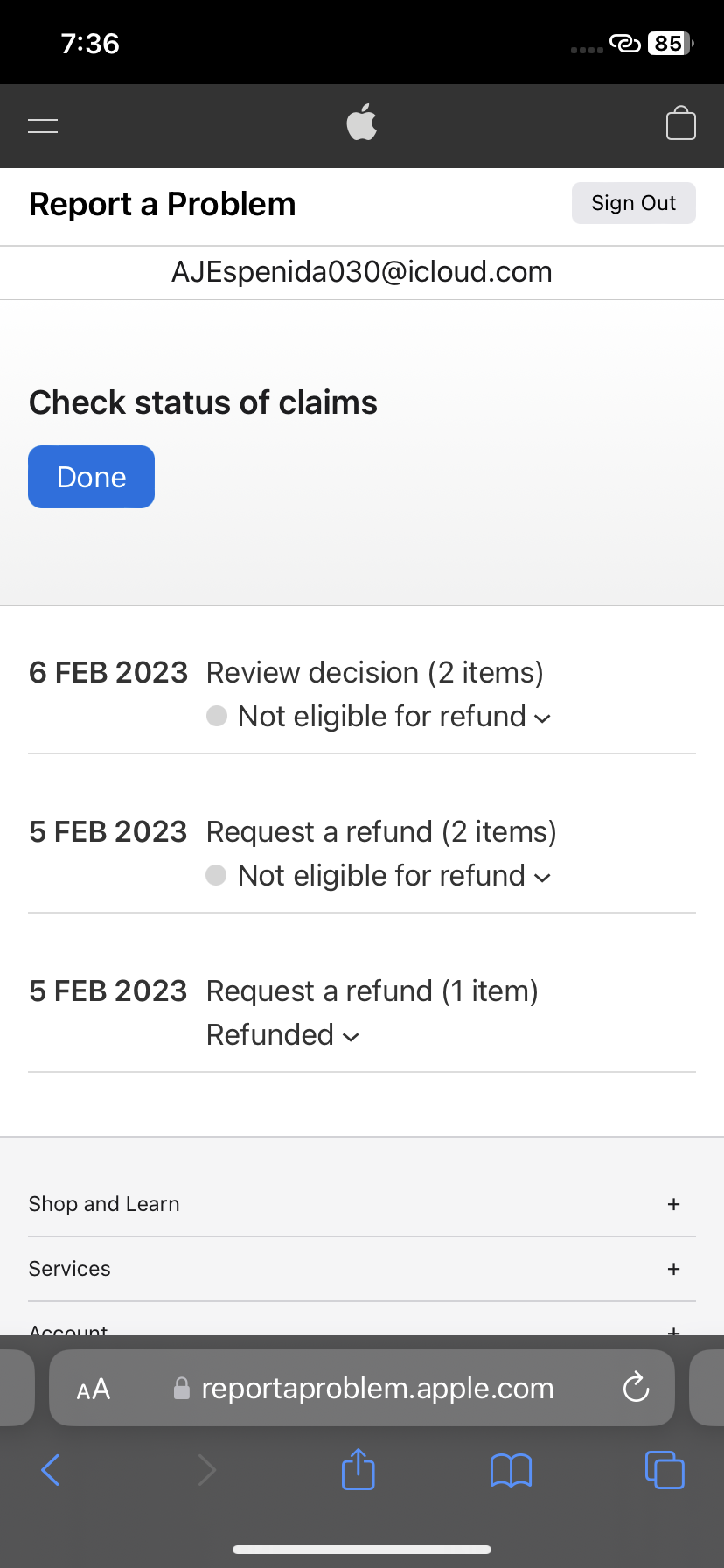Expand the Shop and Learn footer section
The image size is (724, 1568).
pos(673,1204)
